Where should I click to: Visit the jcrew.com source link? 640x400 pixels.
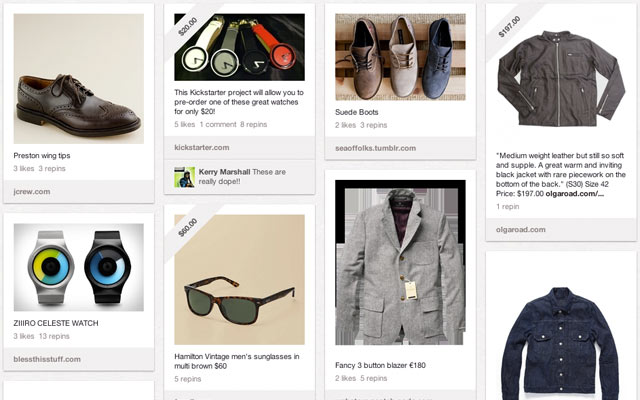(32, 191)
